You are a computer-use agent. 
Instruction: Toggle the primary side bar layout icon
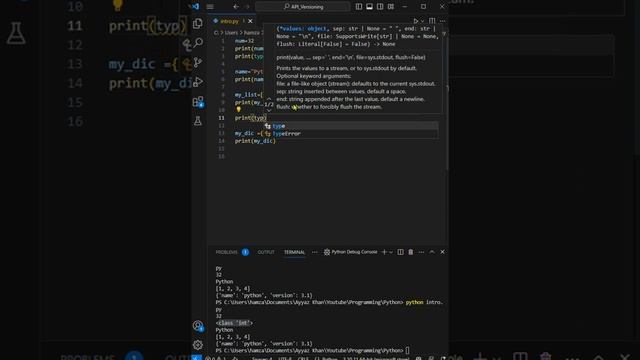tap(358, 7)
